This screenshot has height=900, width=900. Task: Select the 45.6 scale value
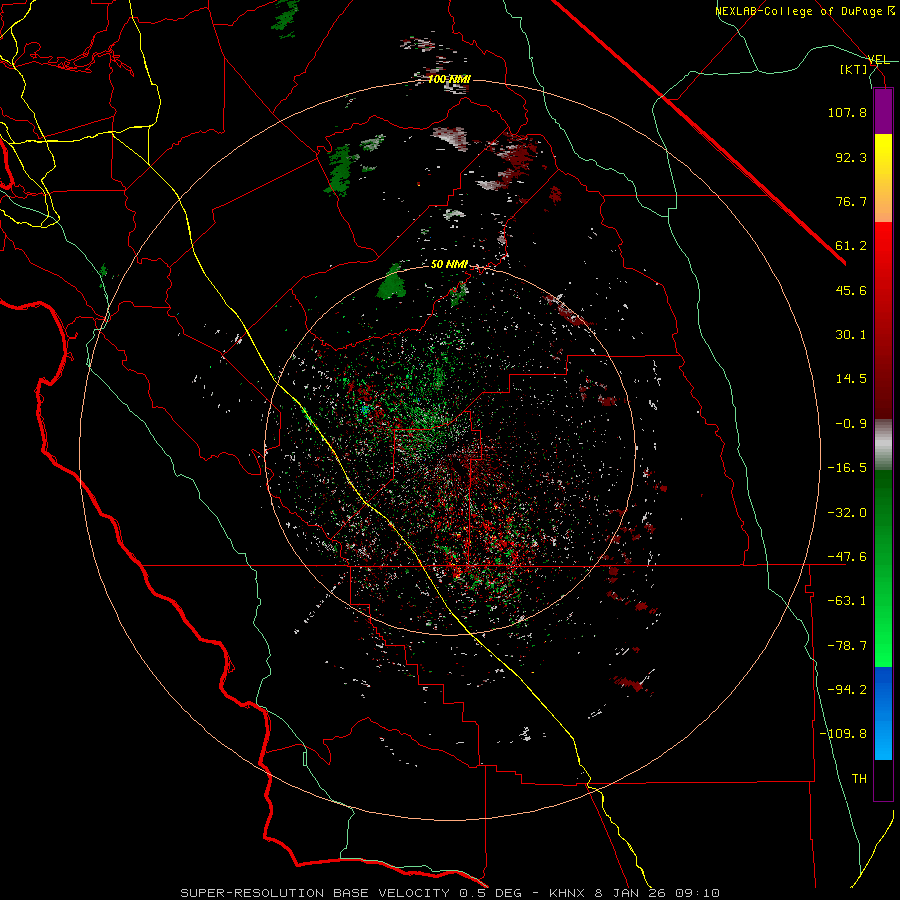pyautogui.click(x=851, y=290)
